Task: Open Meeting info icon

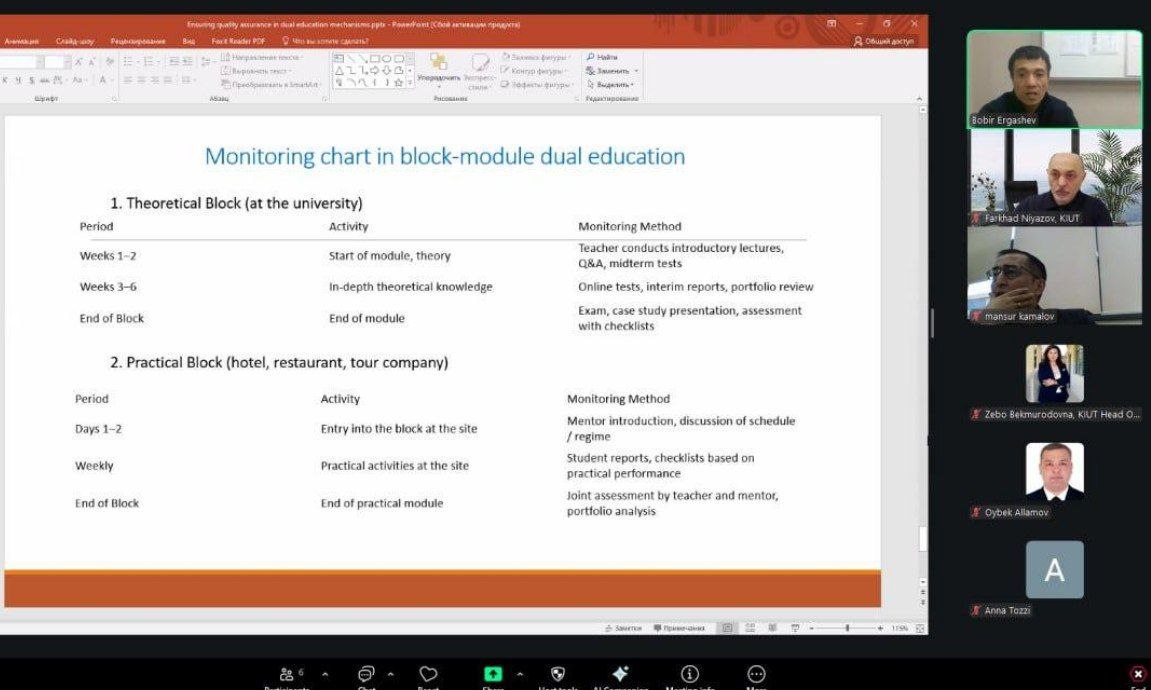Action: point(689,675)
